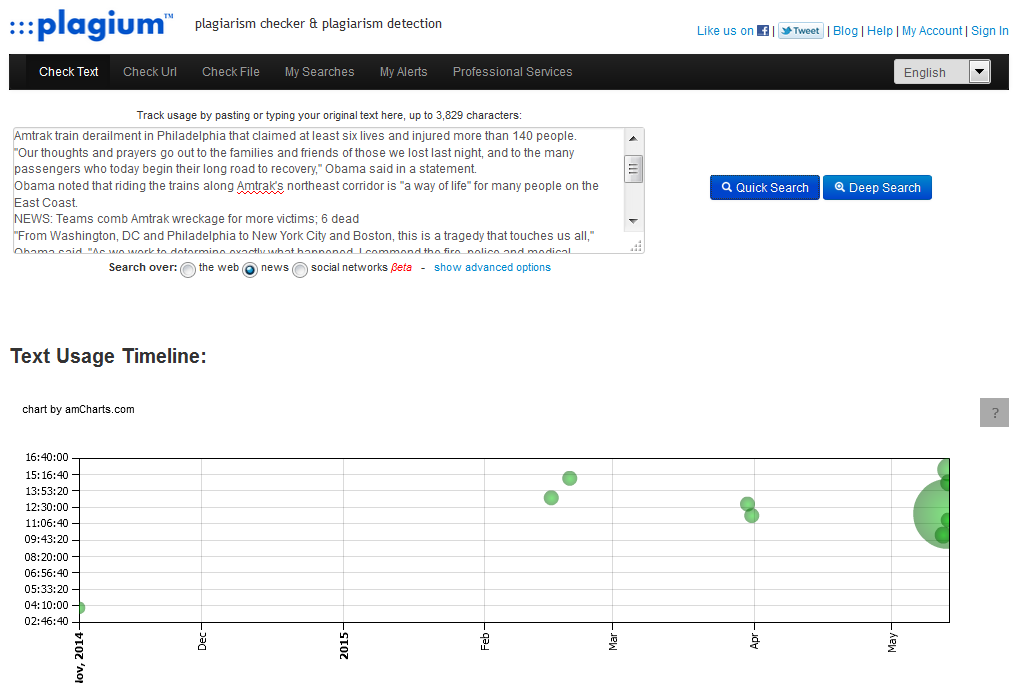Click the May axis label

(893, 643)
